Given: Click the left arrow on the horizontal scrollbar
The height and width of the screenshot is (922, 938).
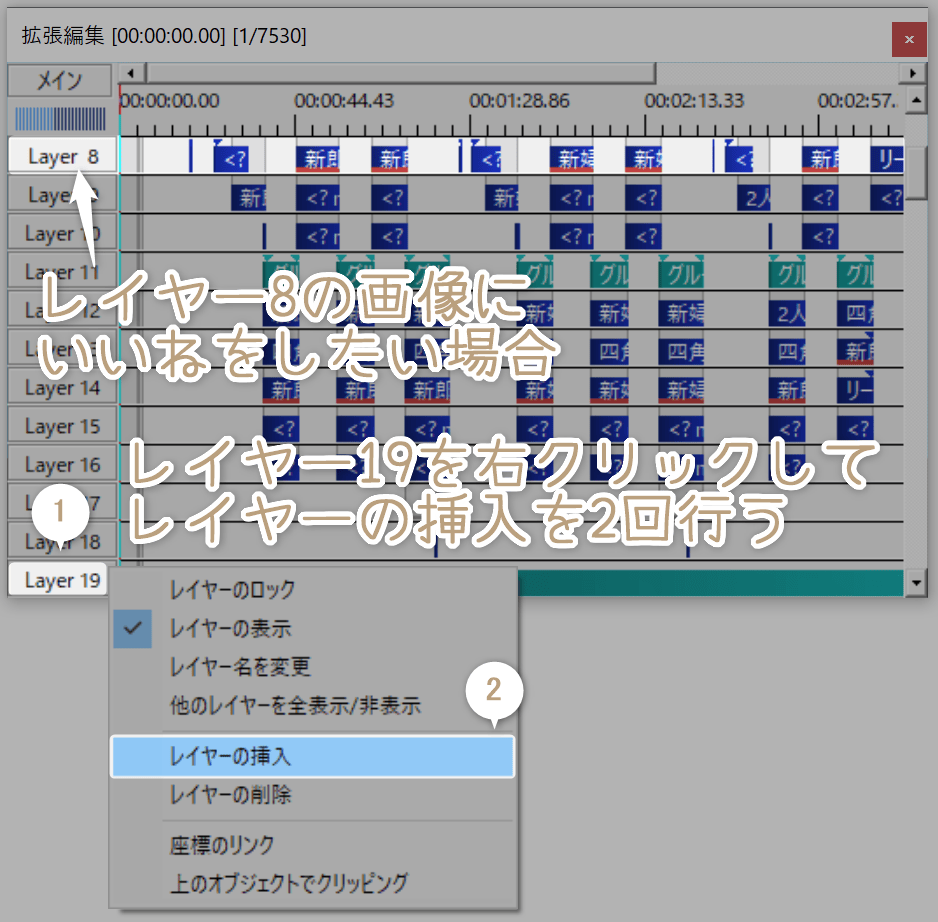Looking at the screenshot, I should point(130,72).
